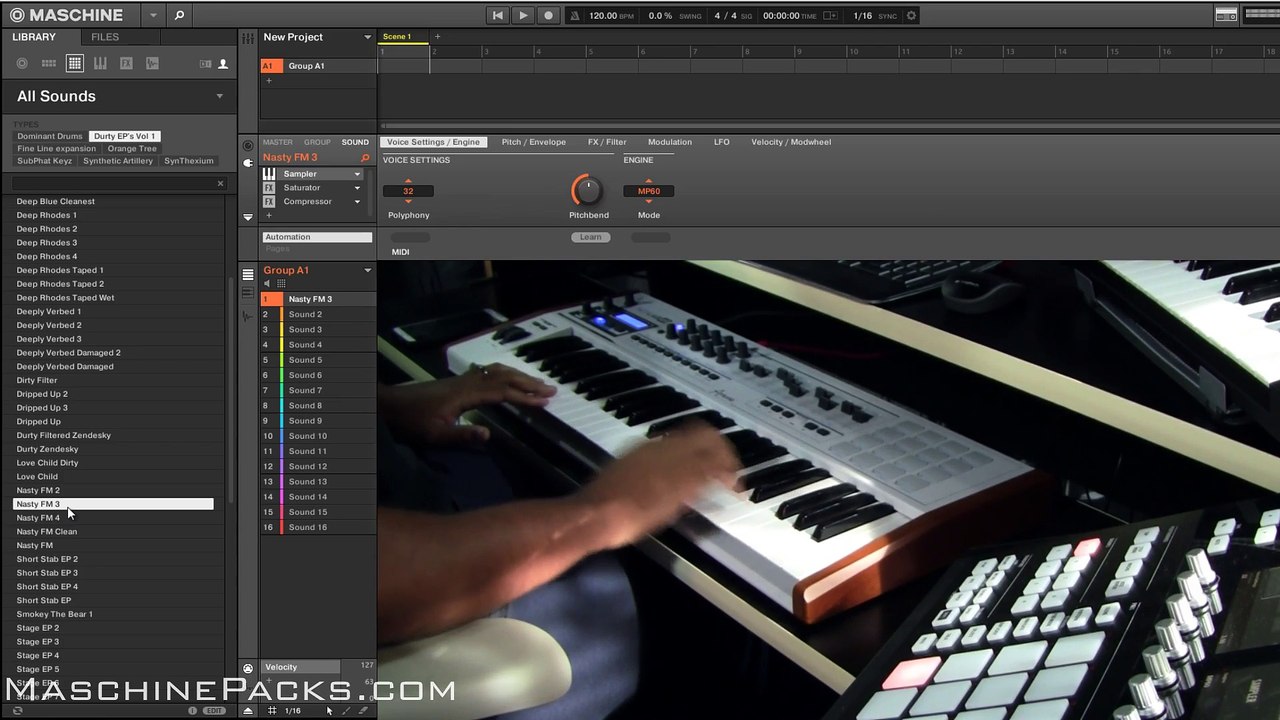Open the Modulation page
The image size is (1280, 720).
(x=670, y=142)
